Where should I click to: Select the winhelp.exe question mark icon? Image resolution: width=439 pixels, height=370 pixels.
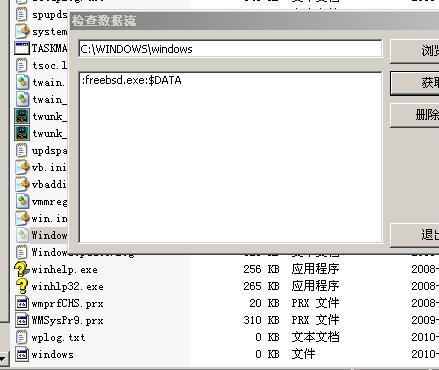point(22,269)
